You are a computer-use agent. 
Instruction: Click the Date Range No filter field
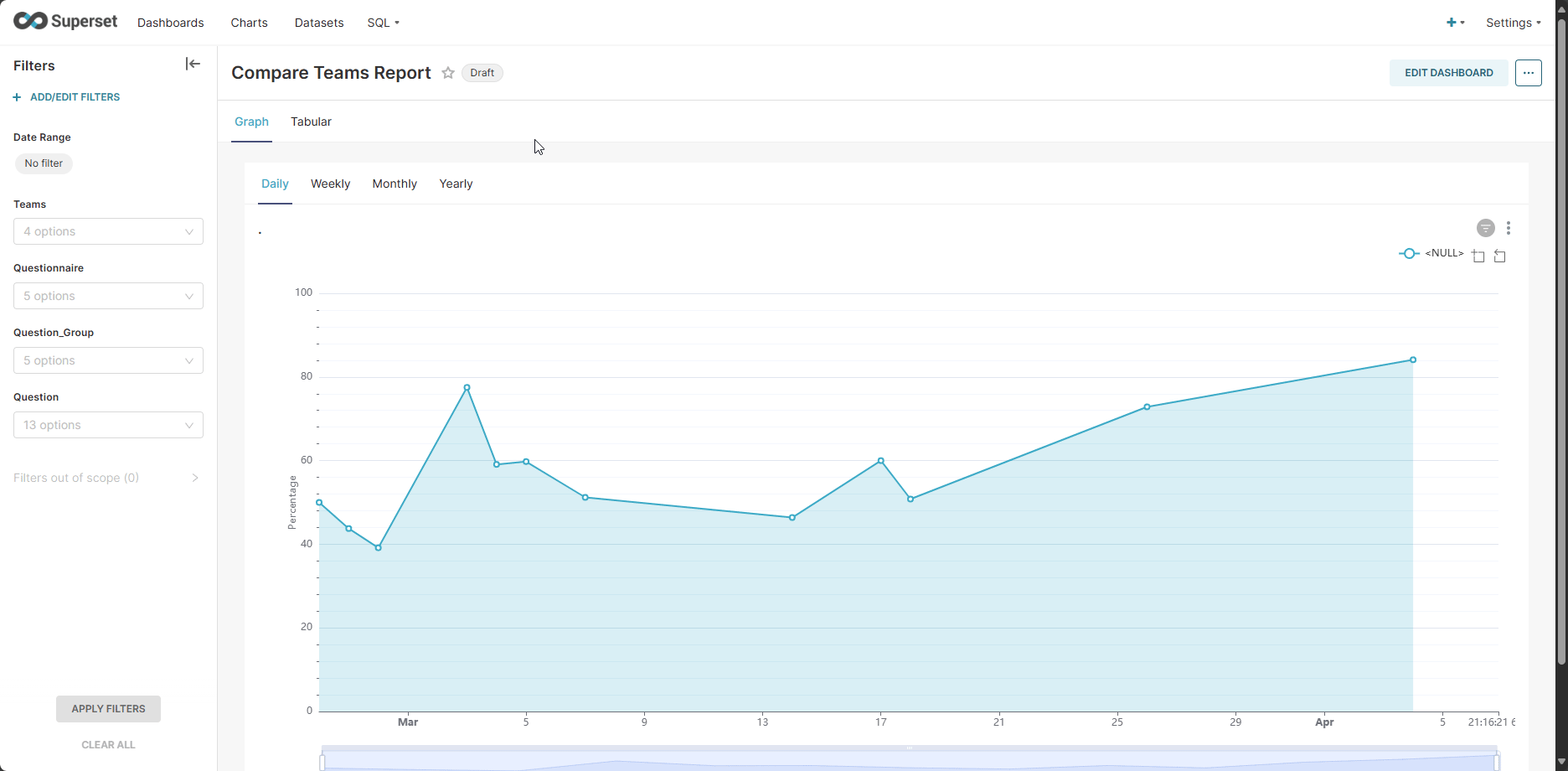pos(44,163)
